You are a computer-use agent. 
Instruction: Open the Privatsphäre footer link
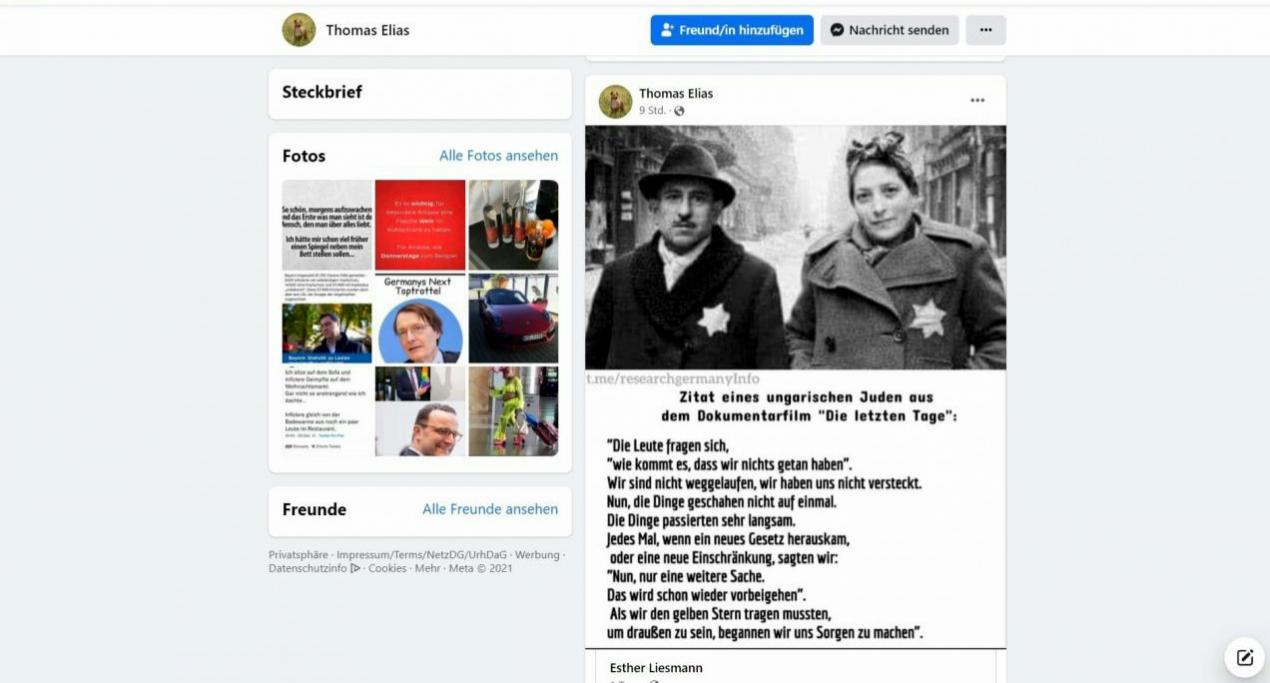[x=299, y=555]
